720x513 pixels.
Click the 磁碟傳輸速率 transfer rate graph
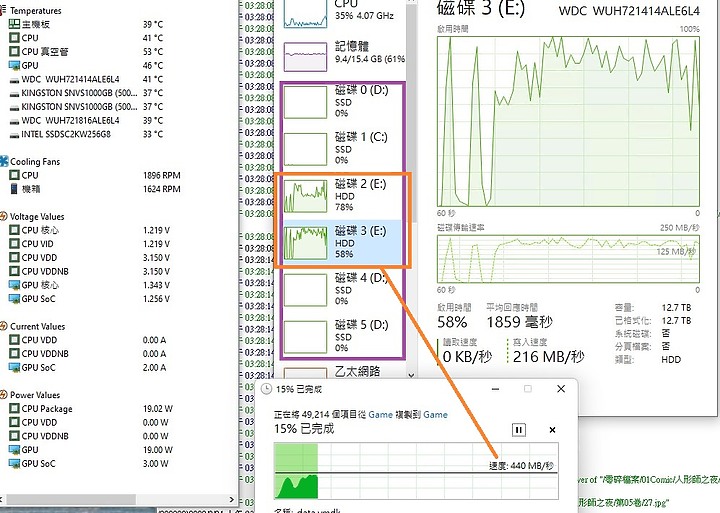click(568, 259)
